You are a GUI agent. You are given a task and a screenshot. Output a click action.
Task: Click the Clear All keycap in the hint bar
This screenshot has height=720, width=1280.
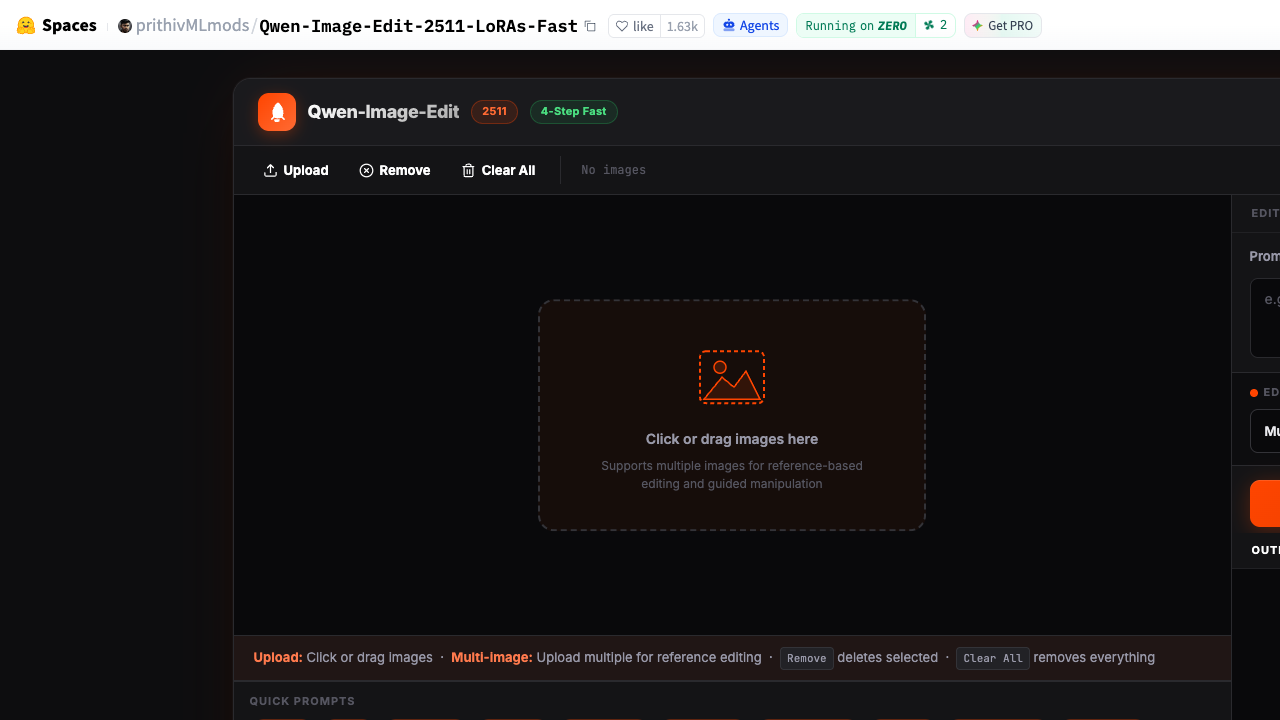click(x=993, y=658)
